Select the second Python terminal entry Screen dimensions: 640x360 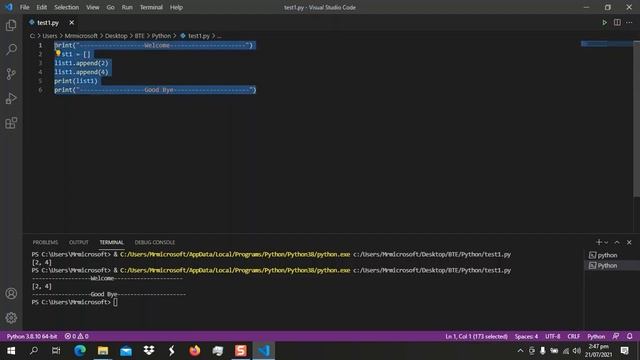tap(607, 265)
